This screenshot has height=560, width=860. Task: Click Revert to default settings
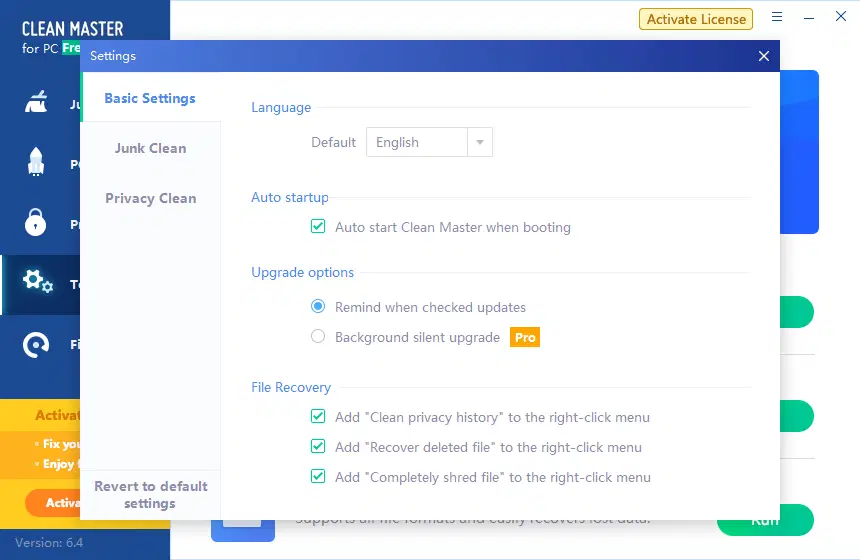tap(150, 495)
